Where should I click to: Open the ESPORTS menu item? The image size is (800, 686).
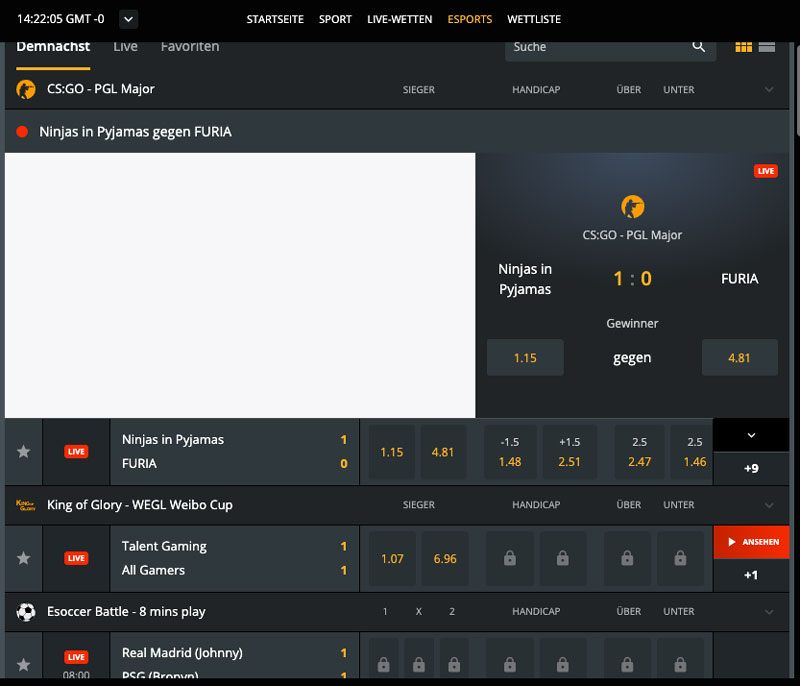(470, 19)
